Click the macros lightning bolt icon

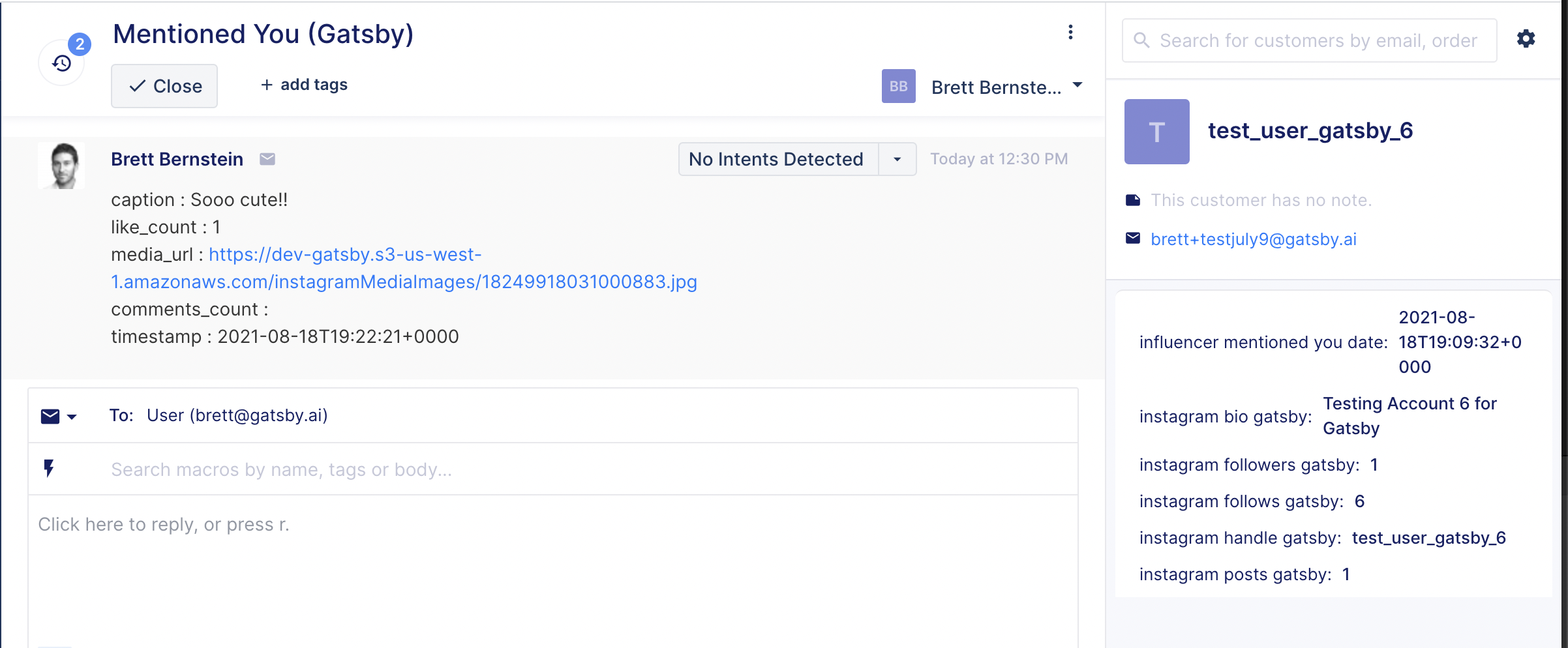[49, 469]
